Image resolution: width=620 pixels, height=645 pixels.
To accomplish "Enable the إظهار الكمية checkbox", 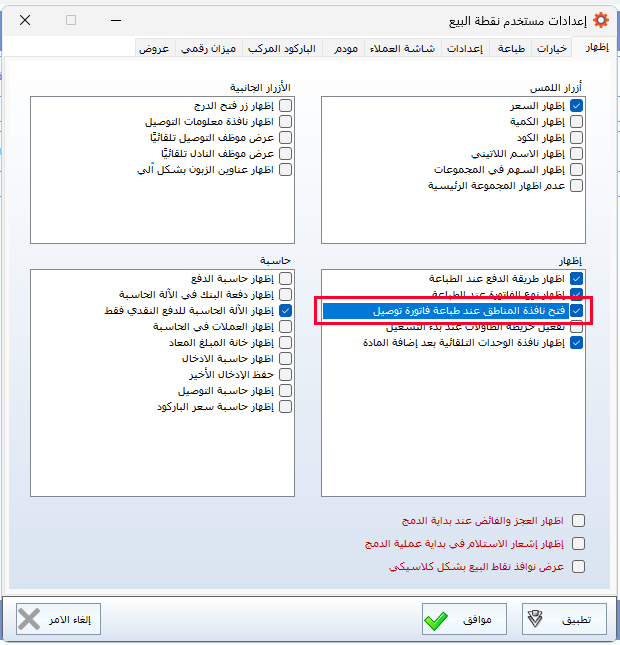I will [576, 121].
